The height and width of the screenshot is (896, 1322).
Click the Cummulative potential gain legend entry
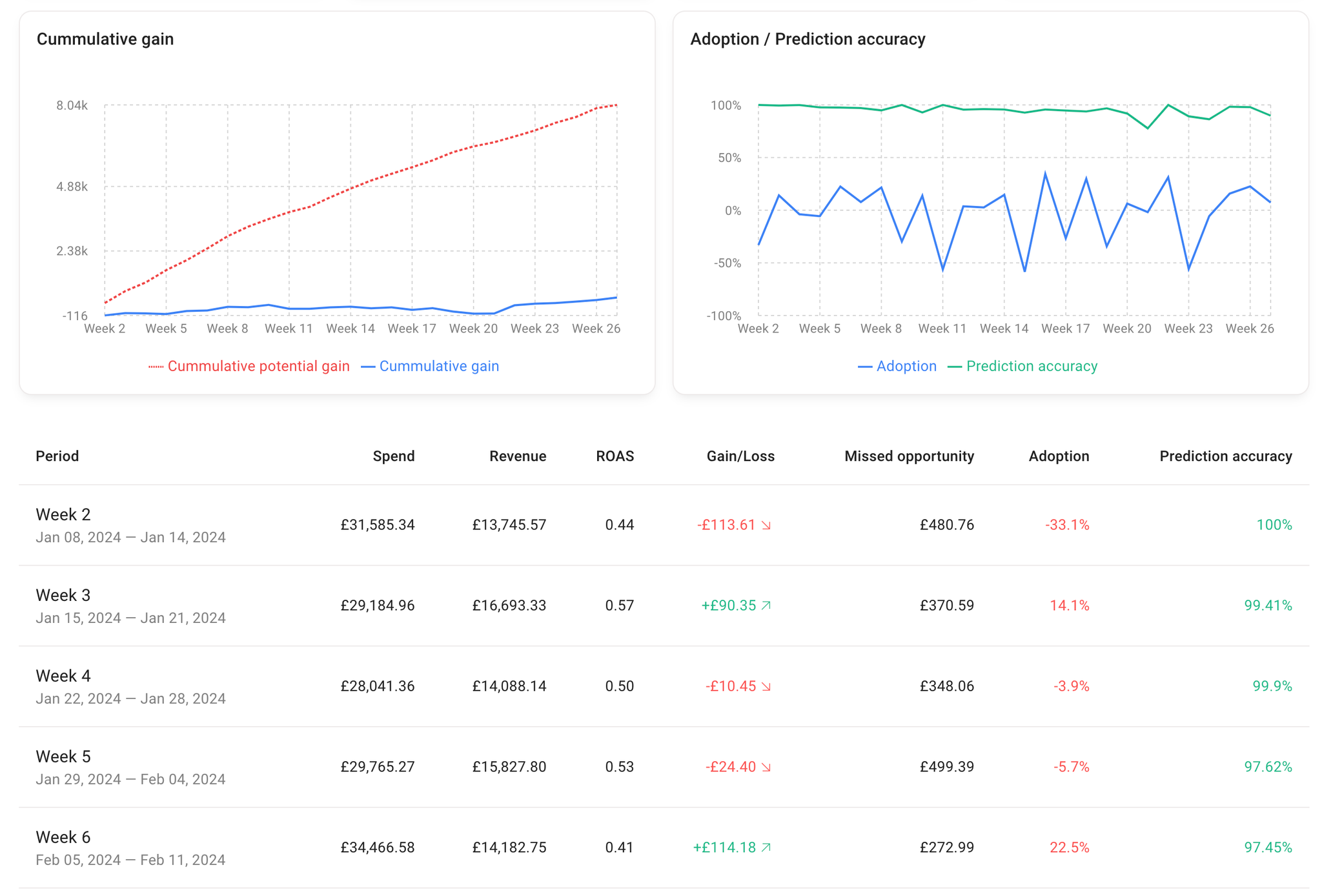(249, 366)
